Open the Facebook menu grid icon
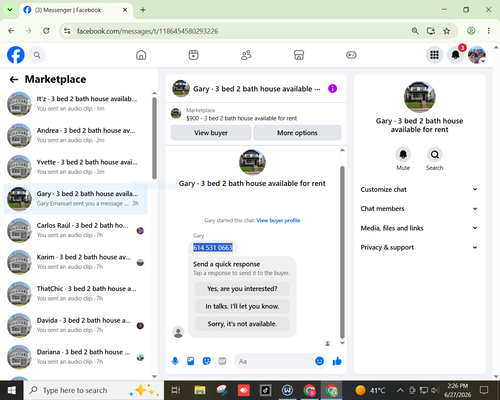500x400 pixels. [x=434, y=55]
